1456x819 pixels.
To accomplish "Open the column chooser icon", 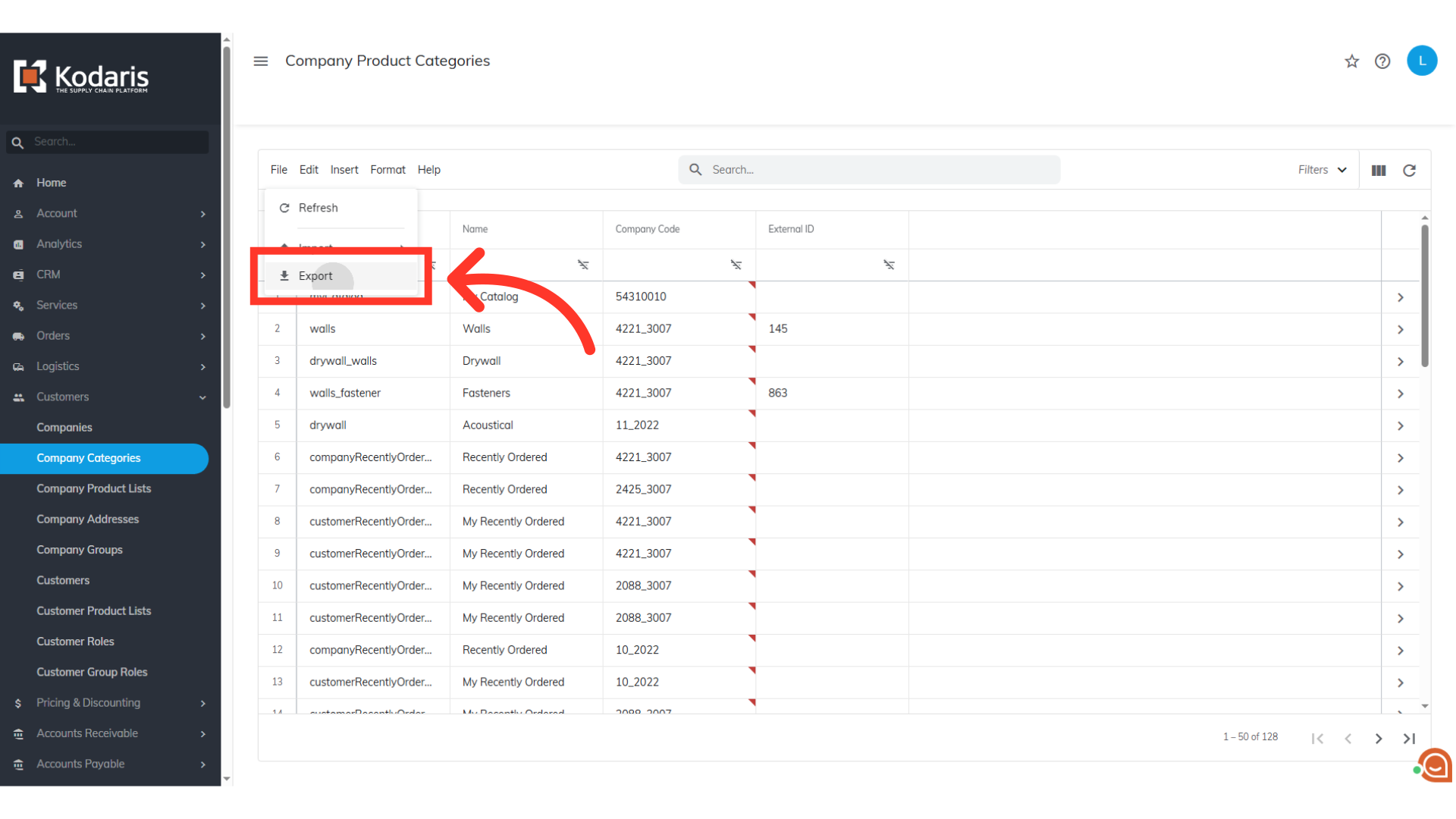I will click(1379, 171).
